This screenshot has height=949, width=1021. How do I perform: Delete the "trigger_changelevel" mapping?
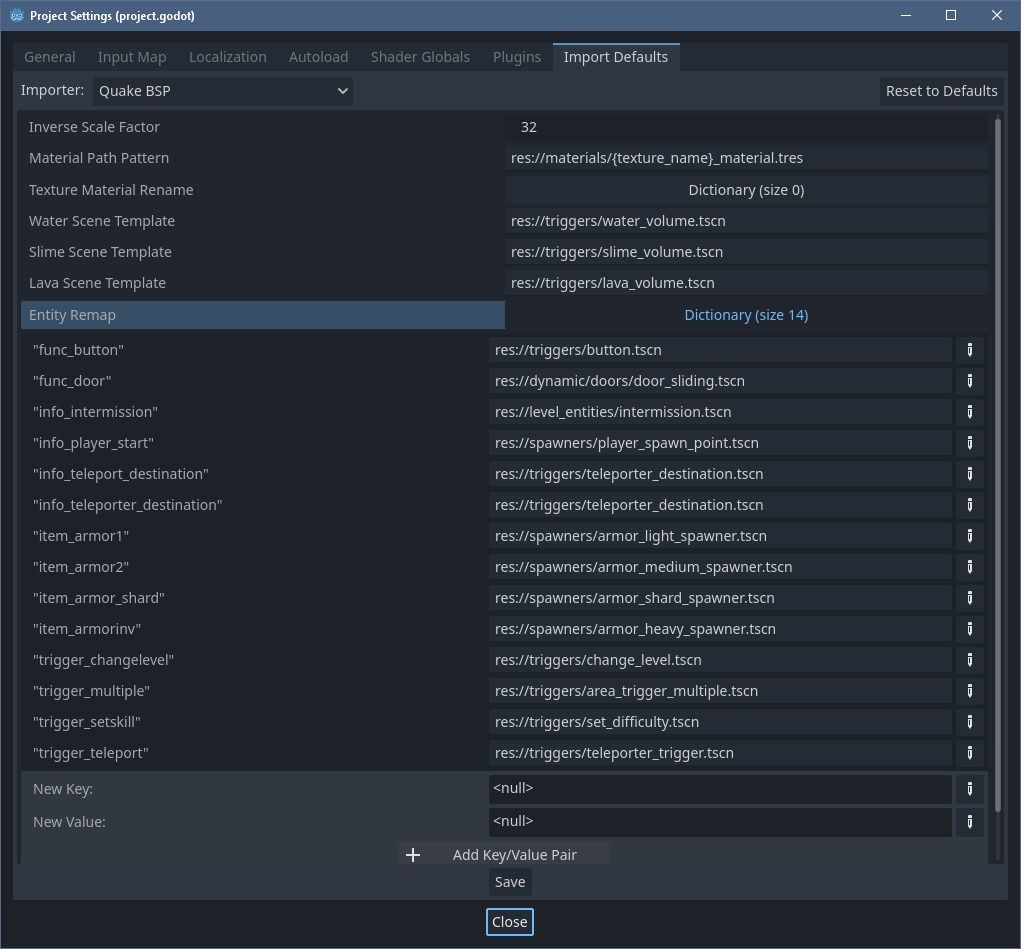pyautogui.click(x=968, y=660)
